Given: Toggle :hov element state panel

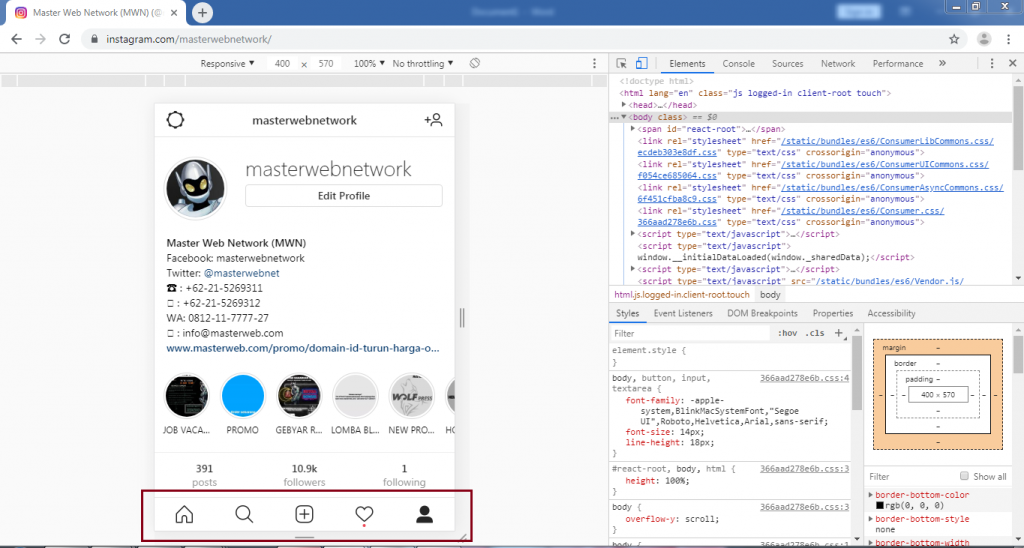Looking at the screenshot, I should [x=788, y=333].
